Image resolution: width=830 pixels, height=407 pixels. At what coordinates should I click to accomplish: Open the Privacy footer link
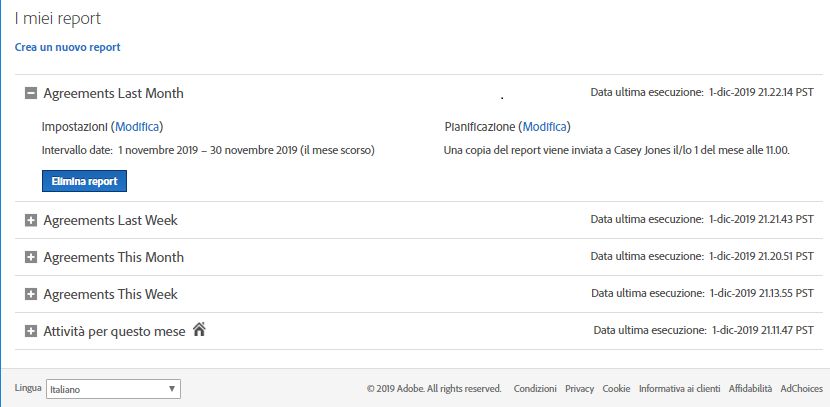tap(580, 388)
